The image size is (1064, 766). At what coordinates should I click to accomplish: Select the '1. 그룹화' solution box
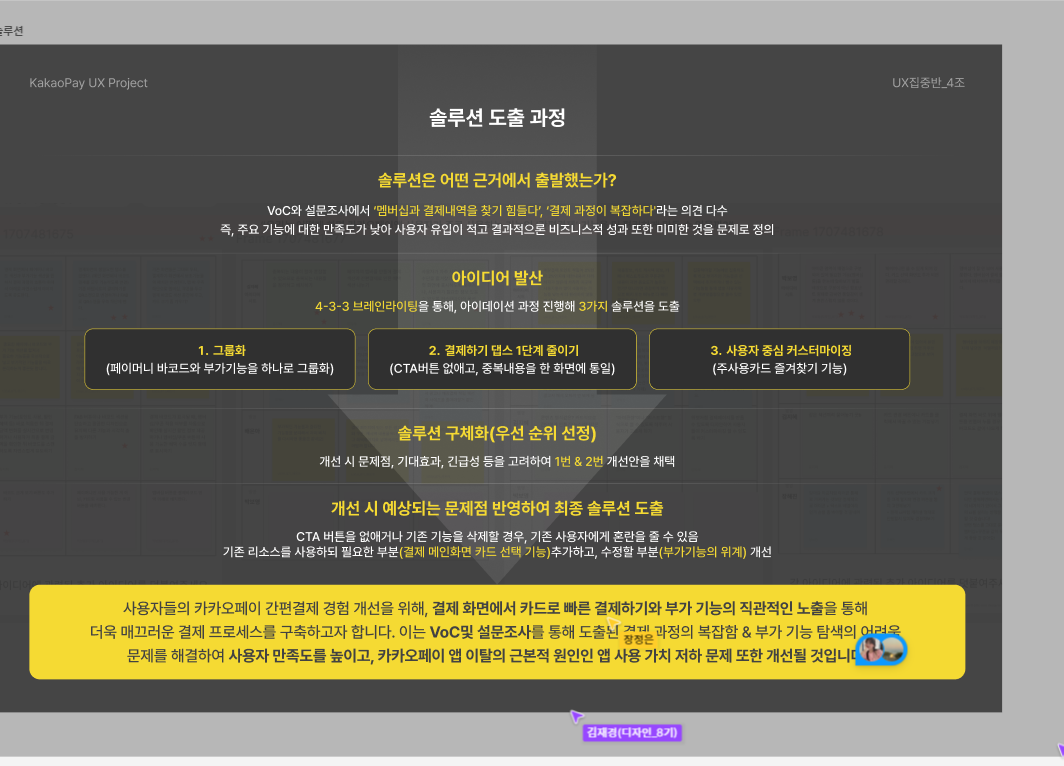click(x=220, y=359)
